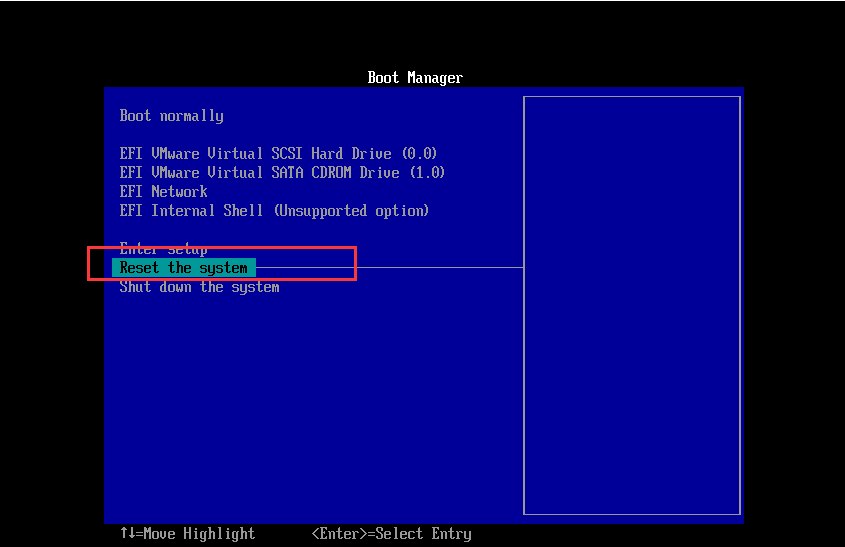Screen dimensions: 845x547
Task: Click the Boot Manager title text
Action: click(x=415, y=78)
